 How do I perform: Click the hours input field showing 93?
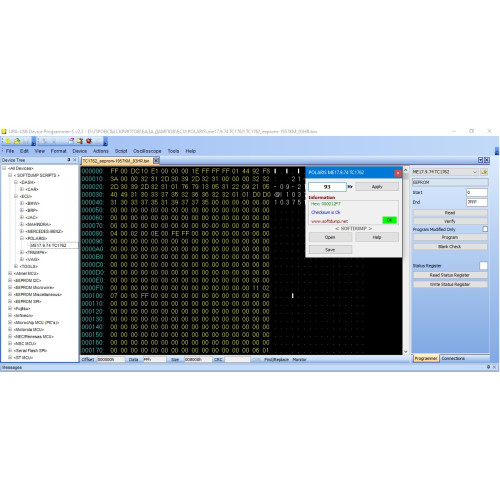(327, 187)
